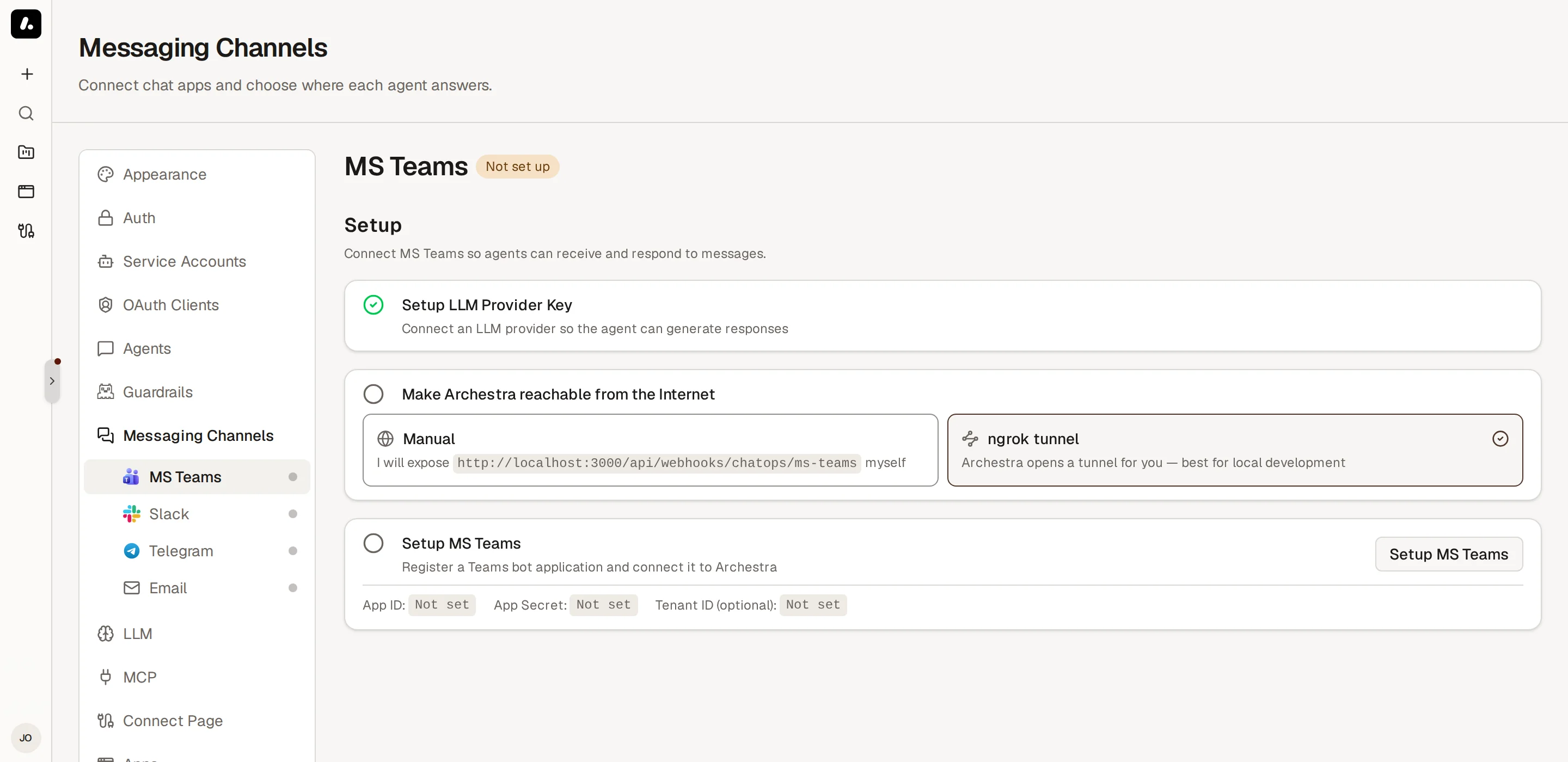Click the ngrok tunnel route icon
1568x762 pixels.
point(970,439)
